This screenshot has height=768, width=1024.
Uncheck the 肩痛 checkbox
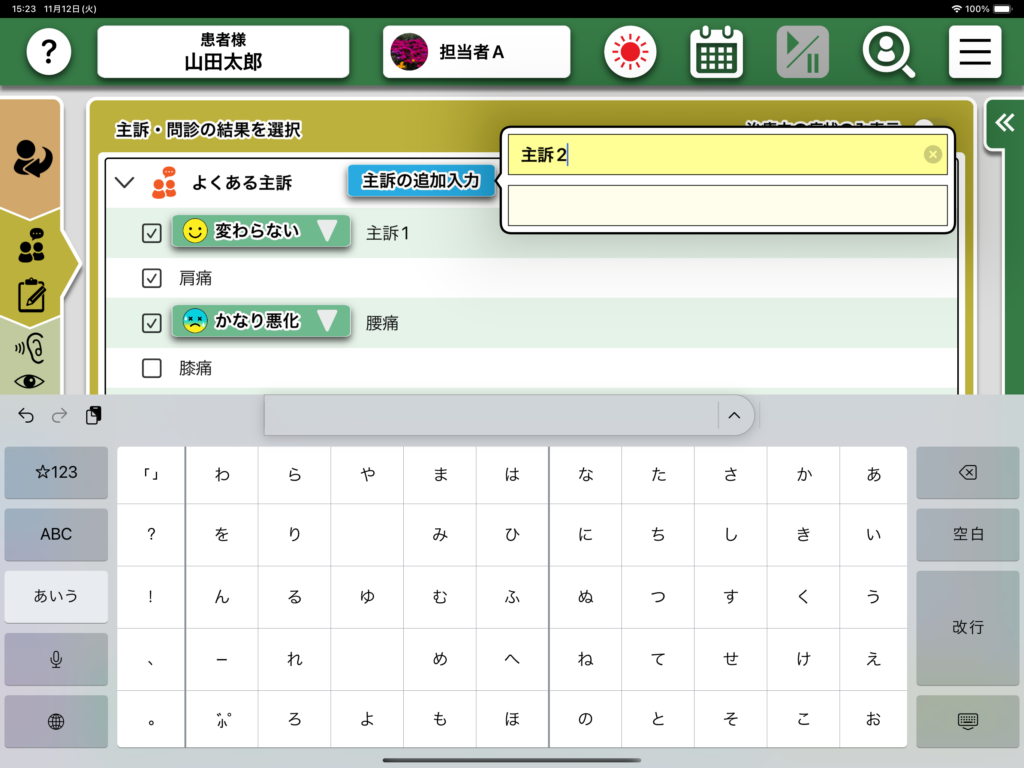pyautogui.click(x=152, y=278)
